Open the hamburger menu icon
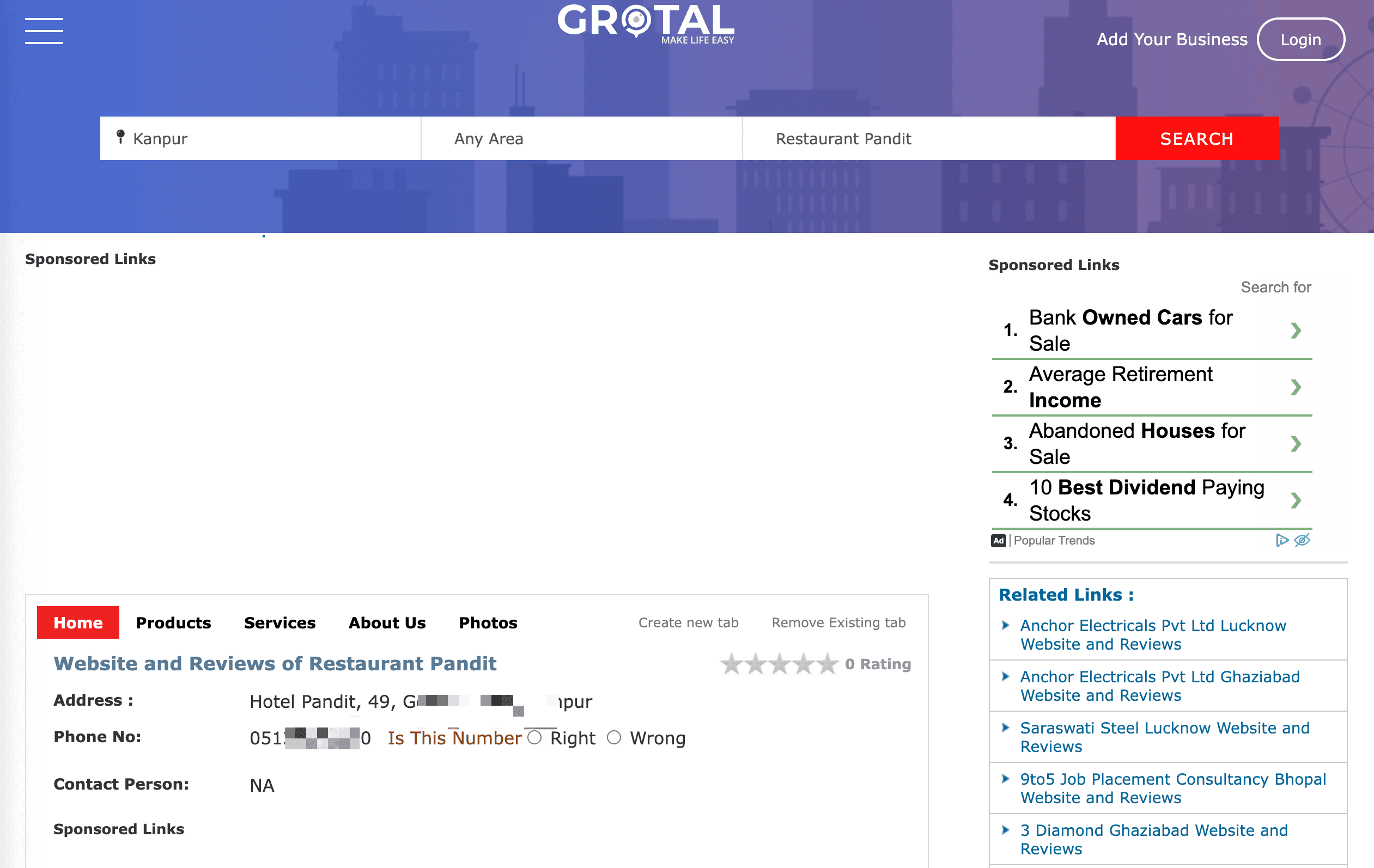Viewport: 1374px width, 868px height. click(44, 31)
